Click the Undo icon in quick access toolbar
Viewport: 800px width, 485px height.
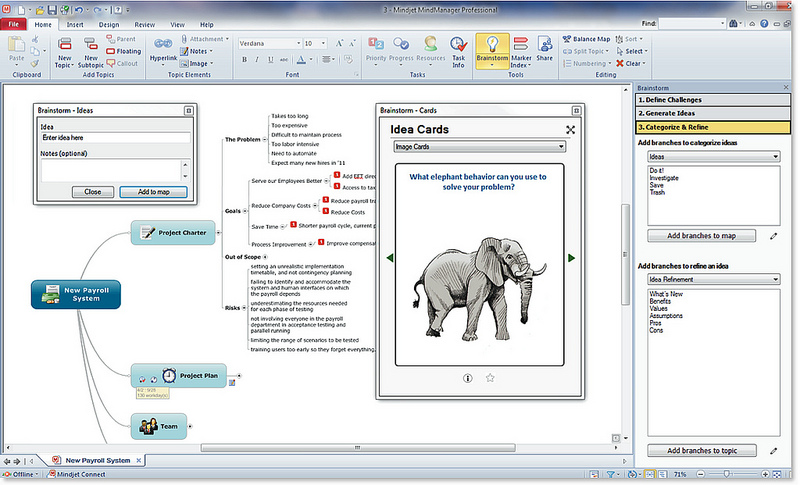(79, 10)
